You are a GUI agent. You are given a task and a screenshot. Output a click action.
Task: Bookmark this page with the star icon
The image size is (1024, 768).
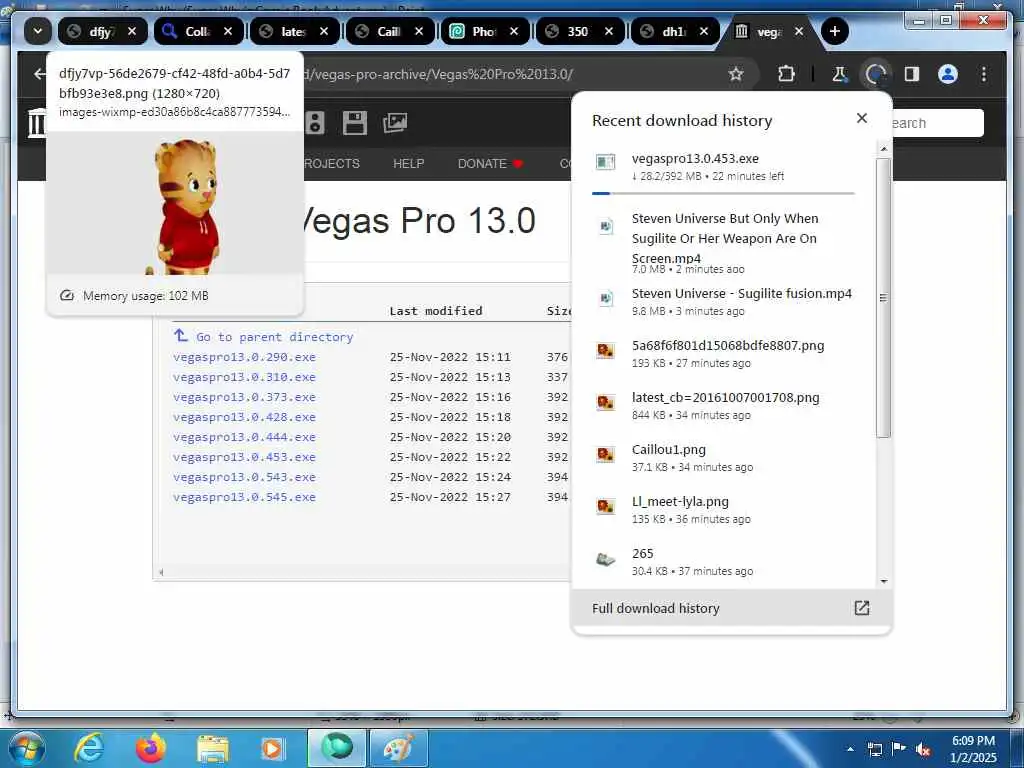tap(736, 74)
